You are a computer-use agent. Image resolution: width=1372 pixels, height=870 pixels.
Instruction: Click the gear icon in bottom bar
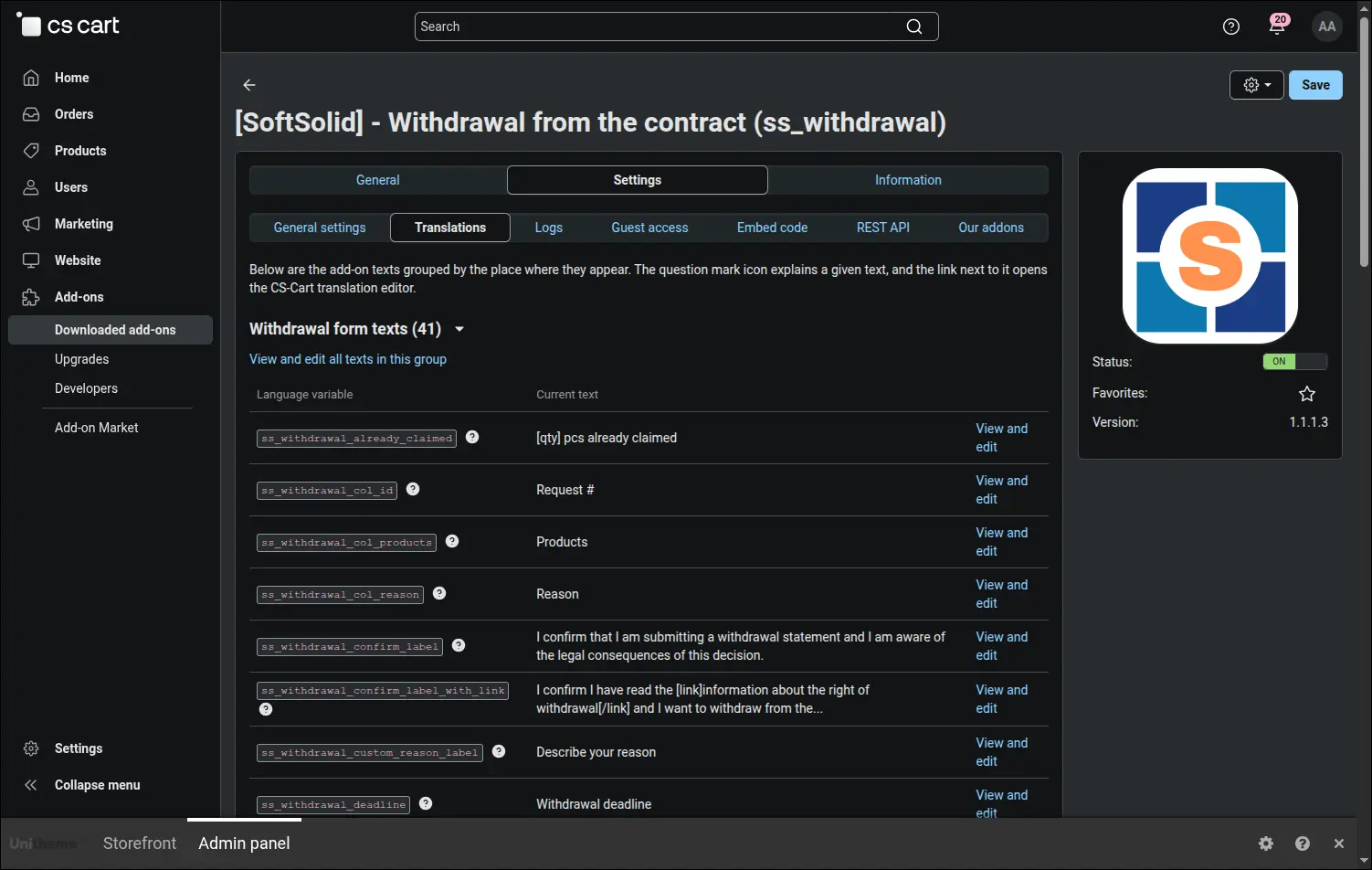(x=1266, y=843)
